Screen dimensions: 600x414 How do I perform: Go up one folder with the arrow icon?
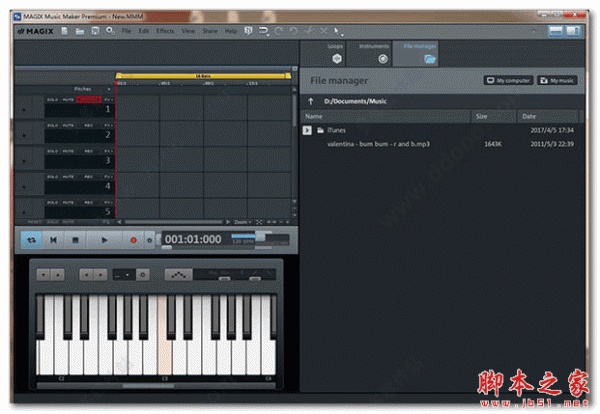311,101
